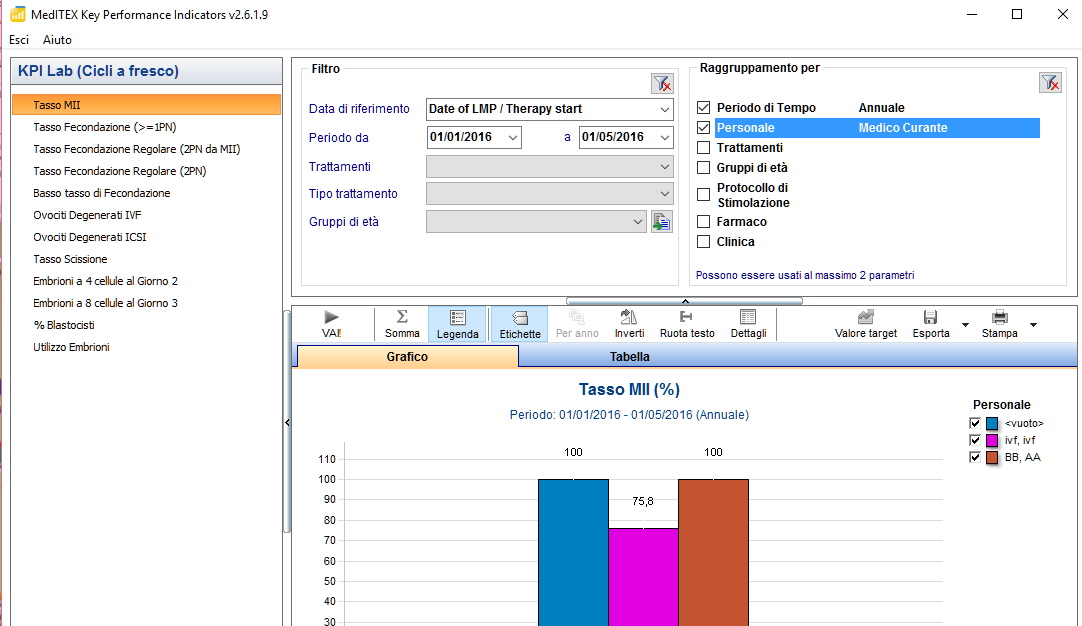Toggle the ivf, ivf legend checkbox
Screen dimensions: 1082x626
coord(975,440)
